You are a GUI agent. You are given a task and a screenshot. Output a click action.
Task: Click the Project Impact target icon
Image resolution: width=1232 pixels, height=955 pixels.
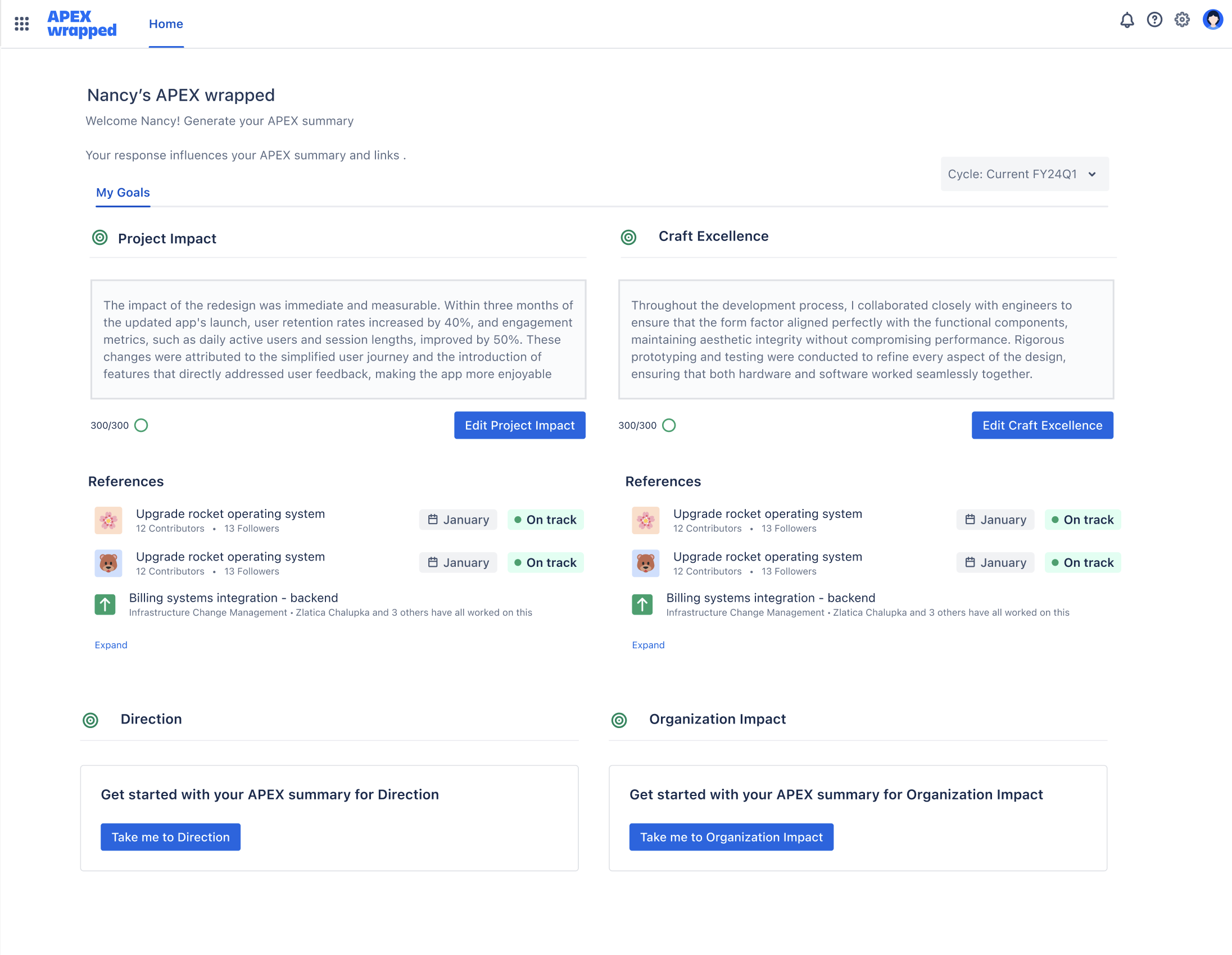coord(100,238)
